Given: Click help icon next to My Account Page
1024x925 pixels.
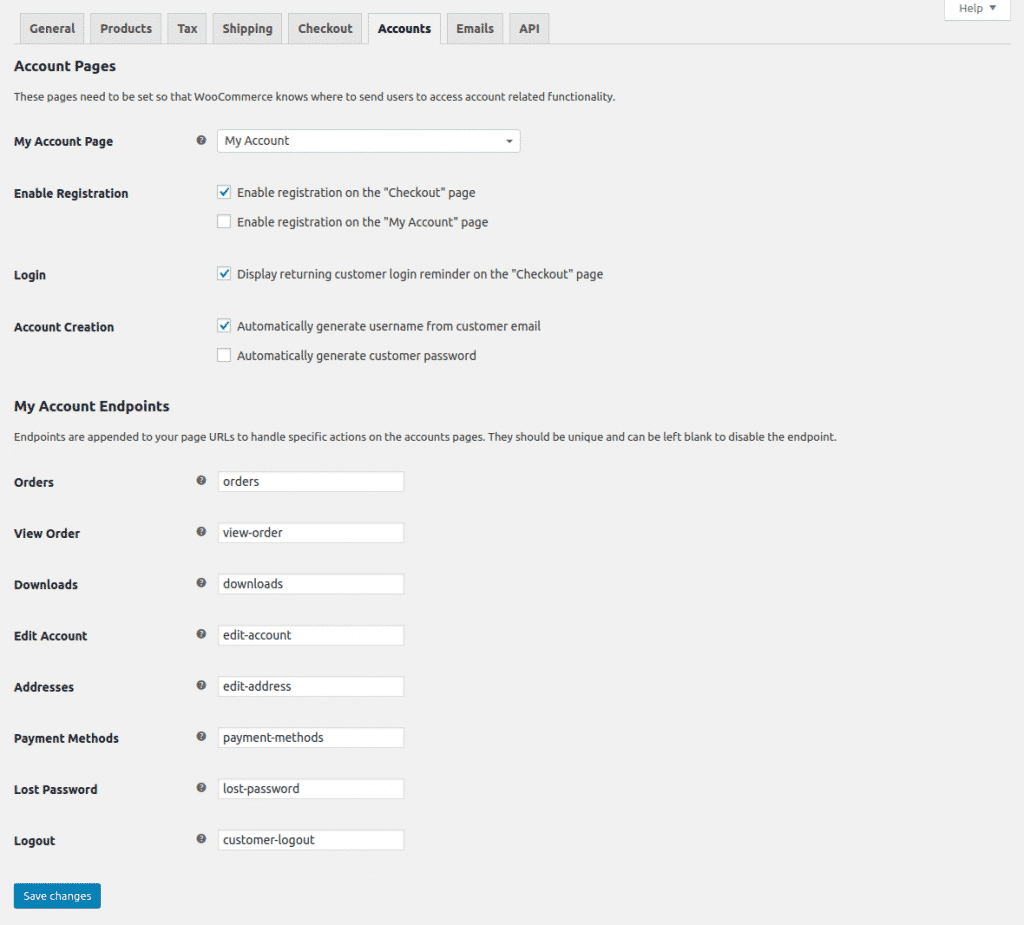Looking at the screenshot, I should (x=201, y=141).
